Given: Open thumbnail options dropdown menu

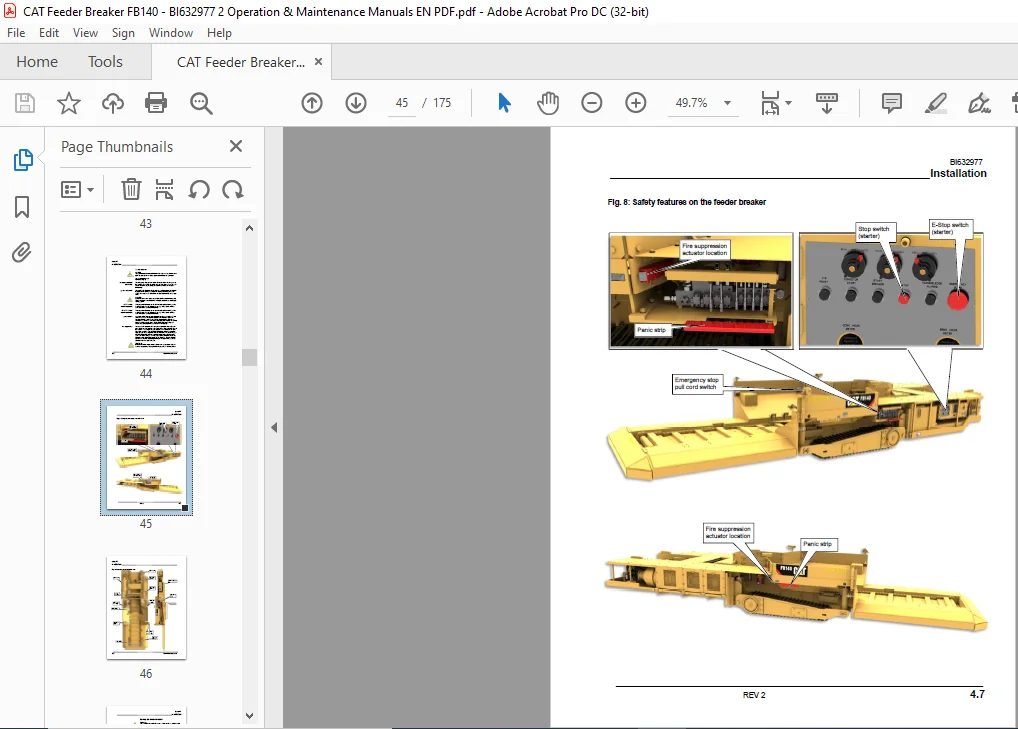Looking at the screenshot, I should [x=77, y=190].
